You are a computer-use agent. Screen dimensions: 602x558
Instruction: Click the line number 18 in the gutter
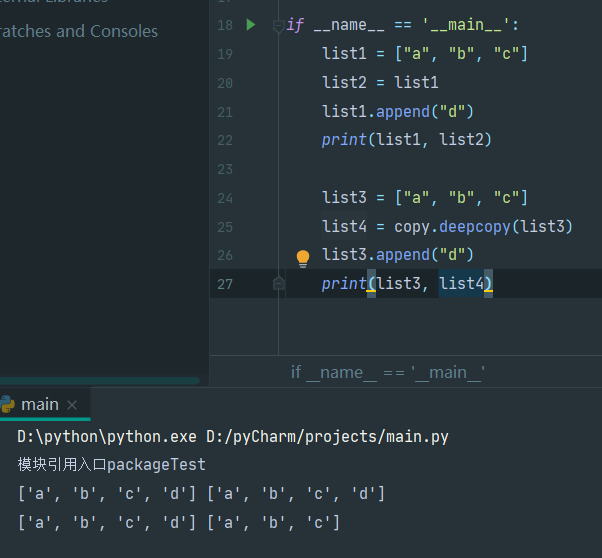pos(225,25)
